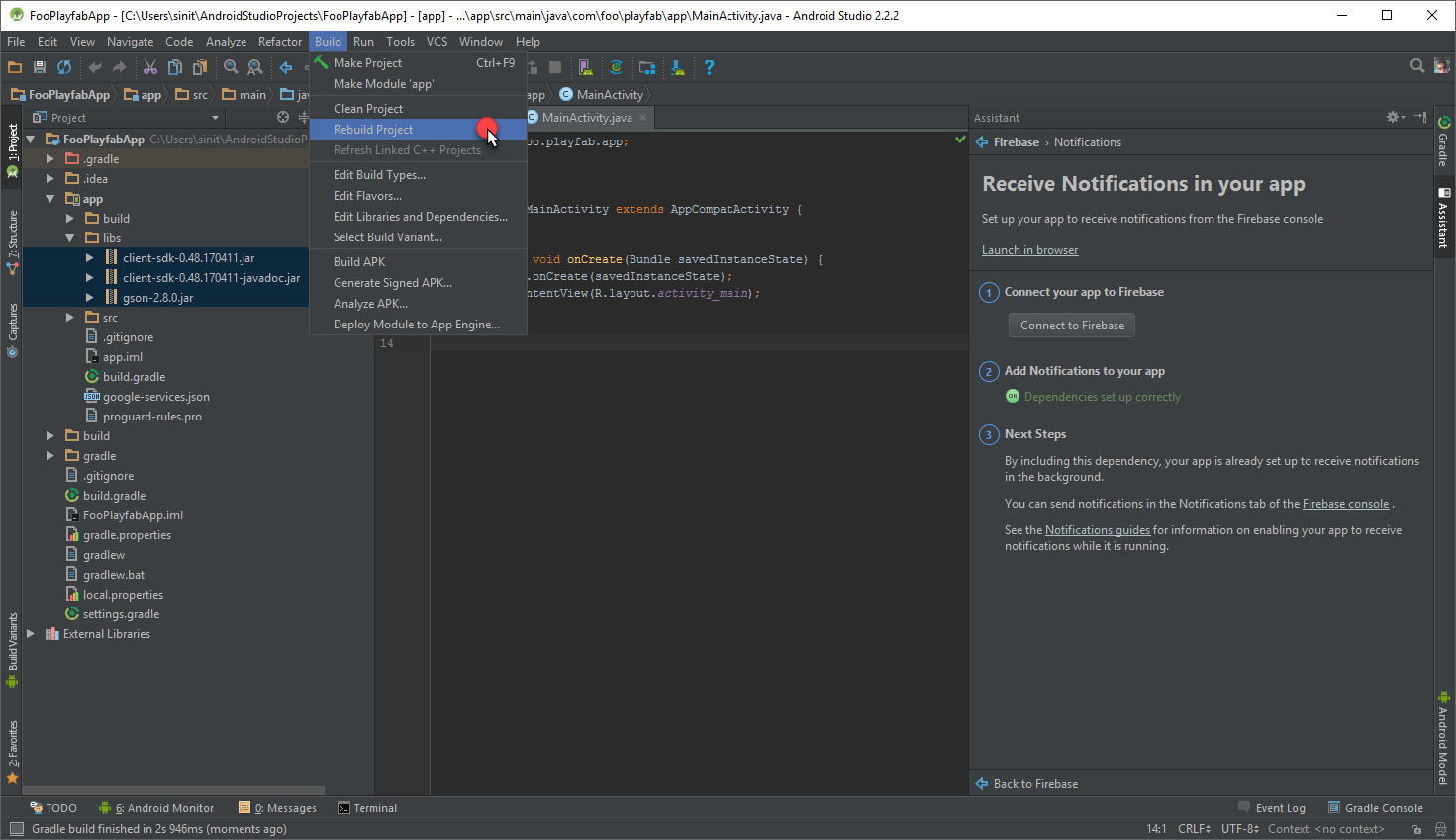
Task: Choose Generate Signed APK menu entry
Action: click(418, 283)
